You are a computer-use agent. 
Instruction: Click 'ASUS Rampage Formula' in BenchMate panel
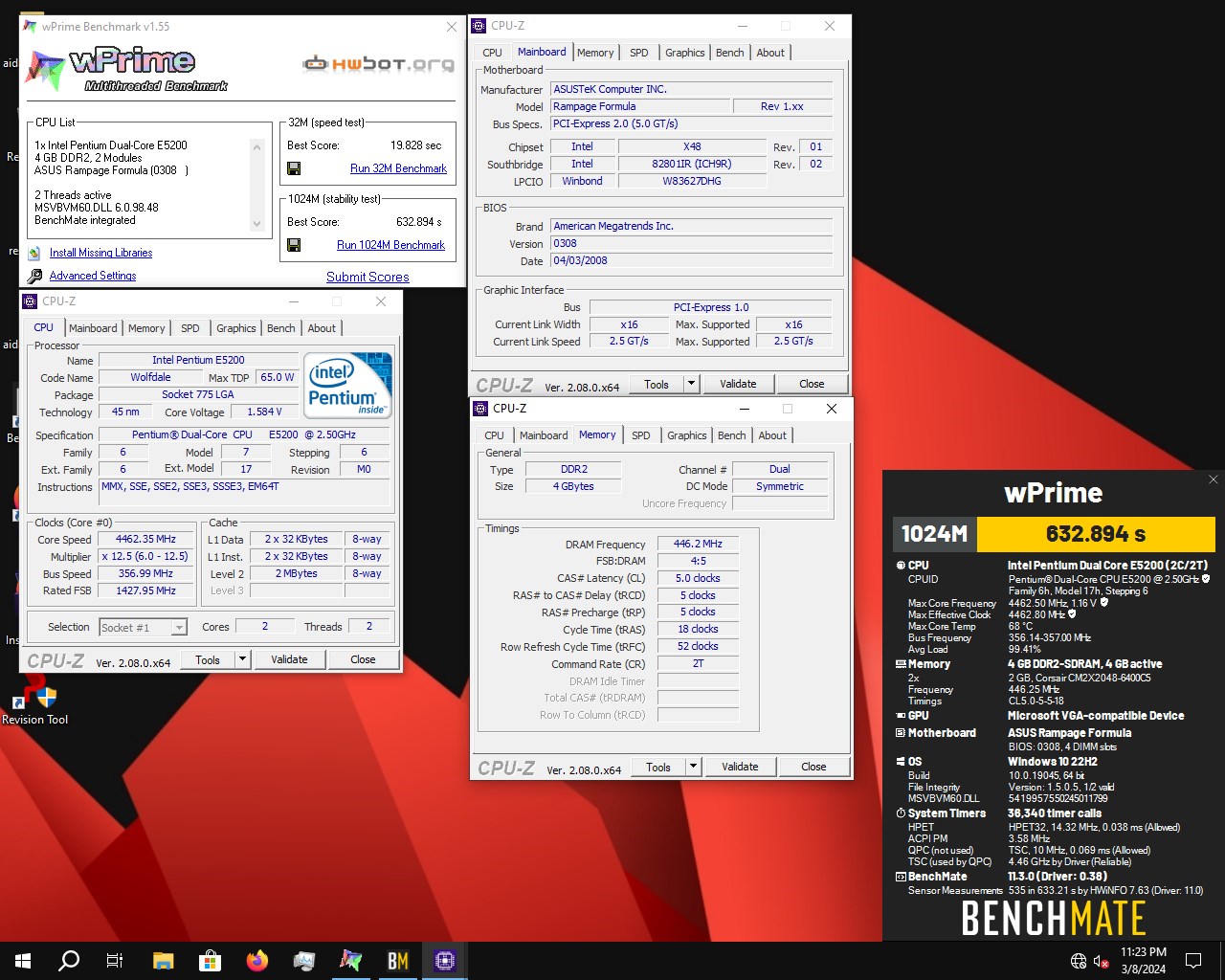tap(1069, 733)
